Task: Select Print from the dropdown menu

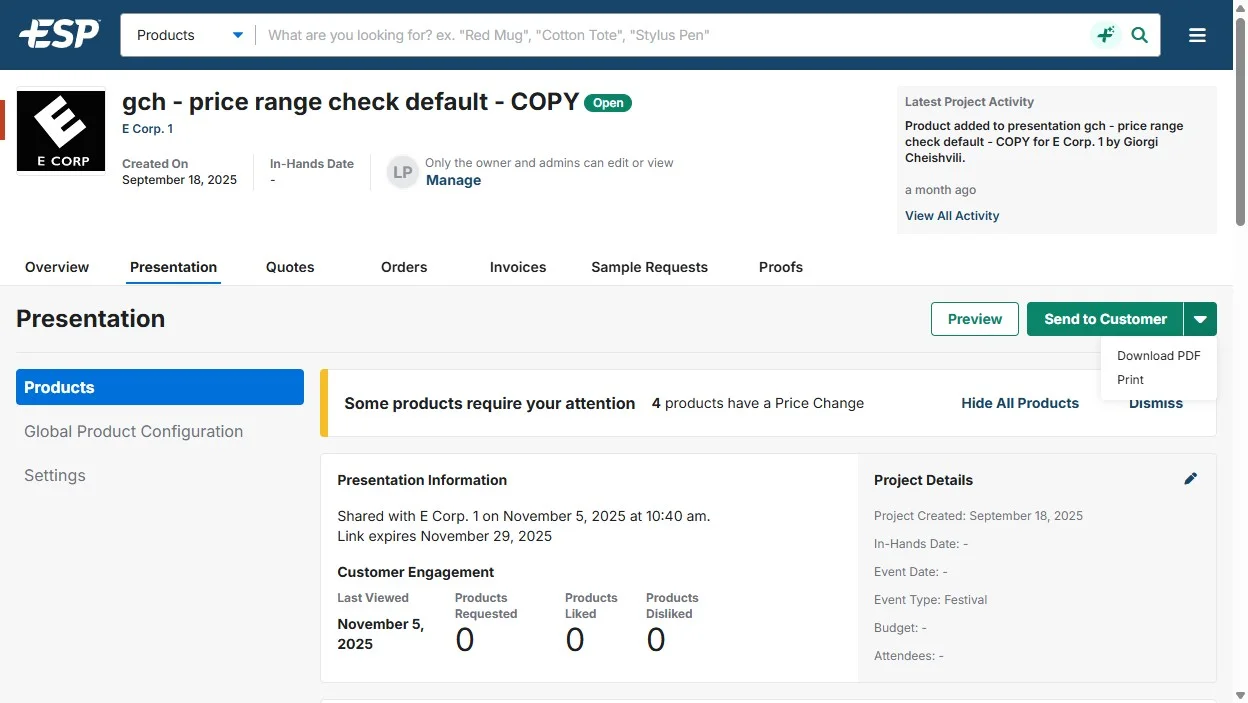Action: tap(1130, 380)
